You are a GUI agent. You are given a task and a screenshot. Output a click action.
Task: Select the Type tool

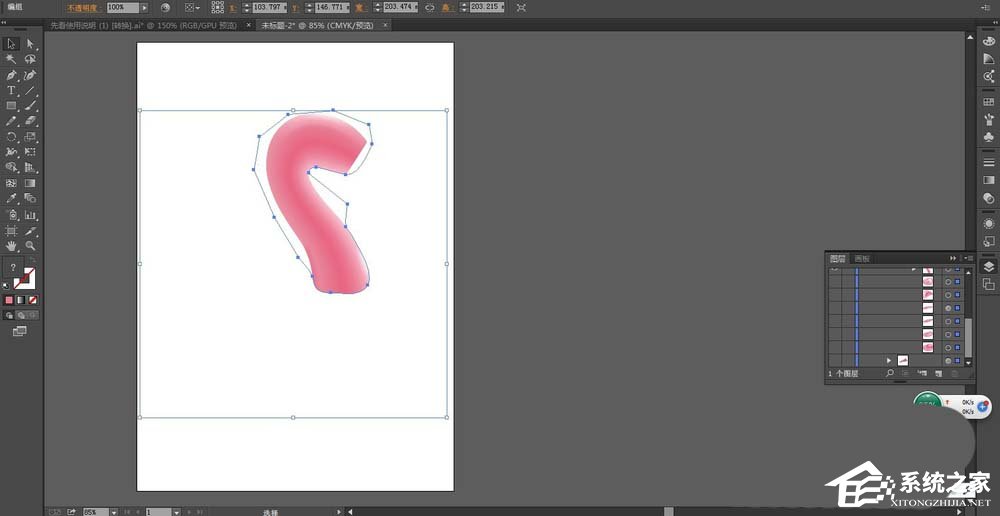coord(11,90)
